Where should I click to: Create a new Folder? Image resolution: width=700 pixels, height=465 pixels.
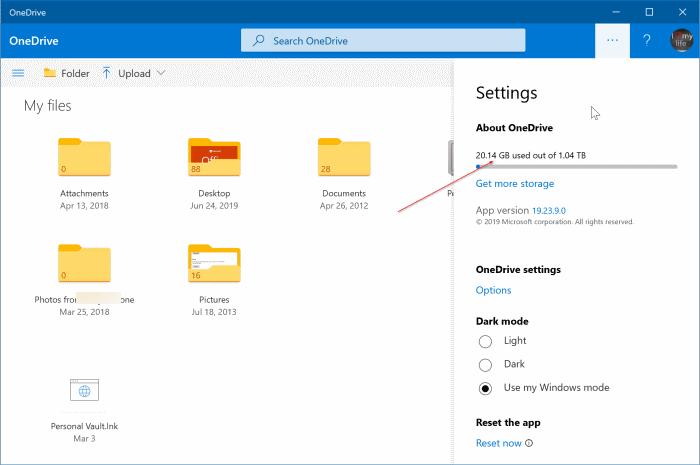click(67, 73)
